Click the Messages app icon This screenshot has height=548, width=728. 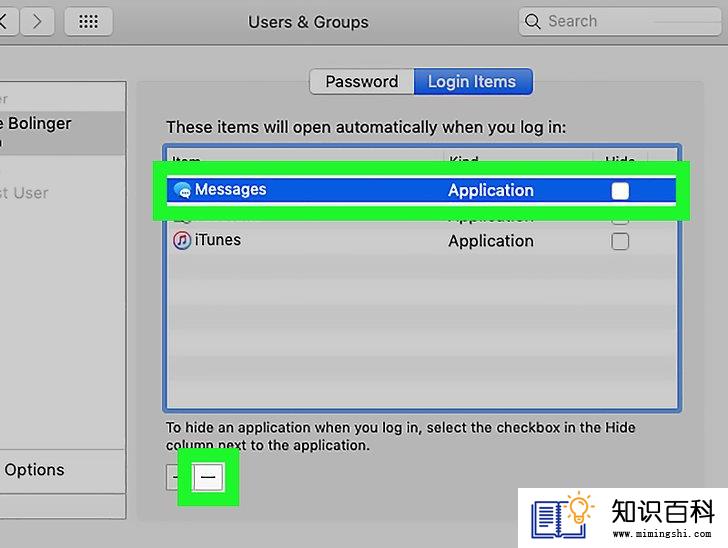[182, 190]
